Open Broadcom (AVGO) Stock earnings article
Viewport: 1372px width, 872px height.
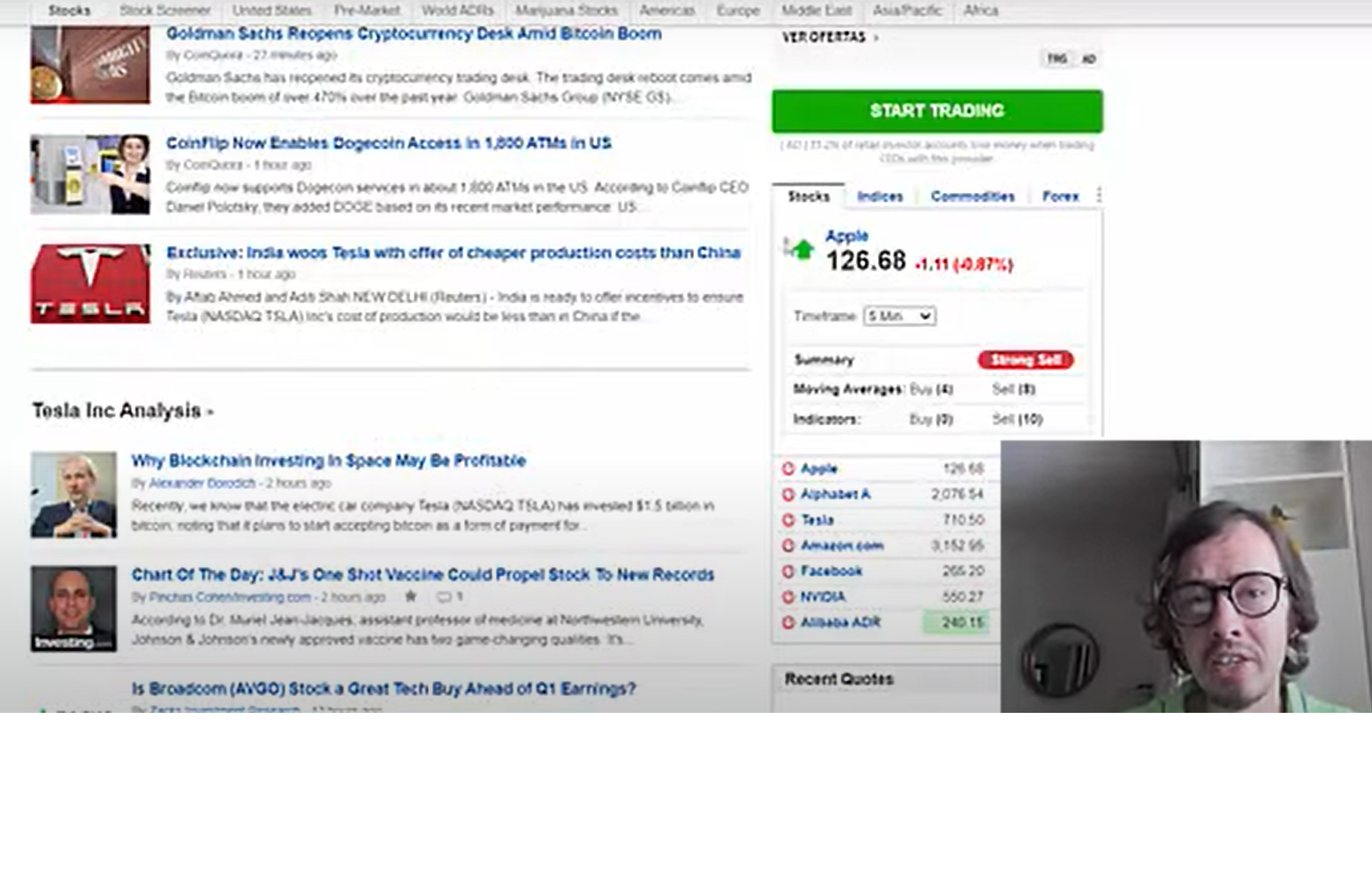click(x=383, y=688)
